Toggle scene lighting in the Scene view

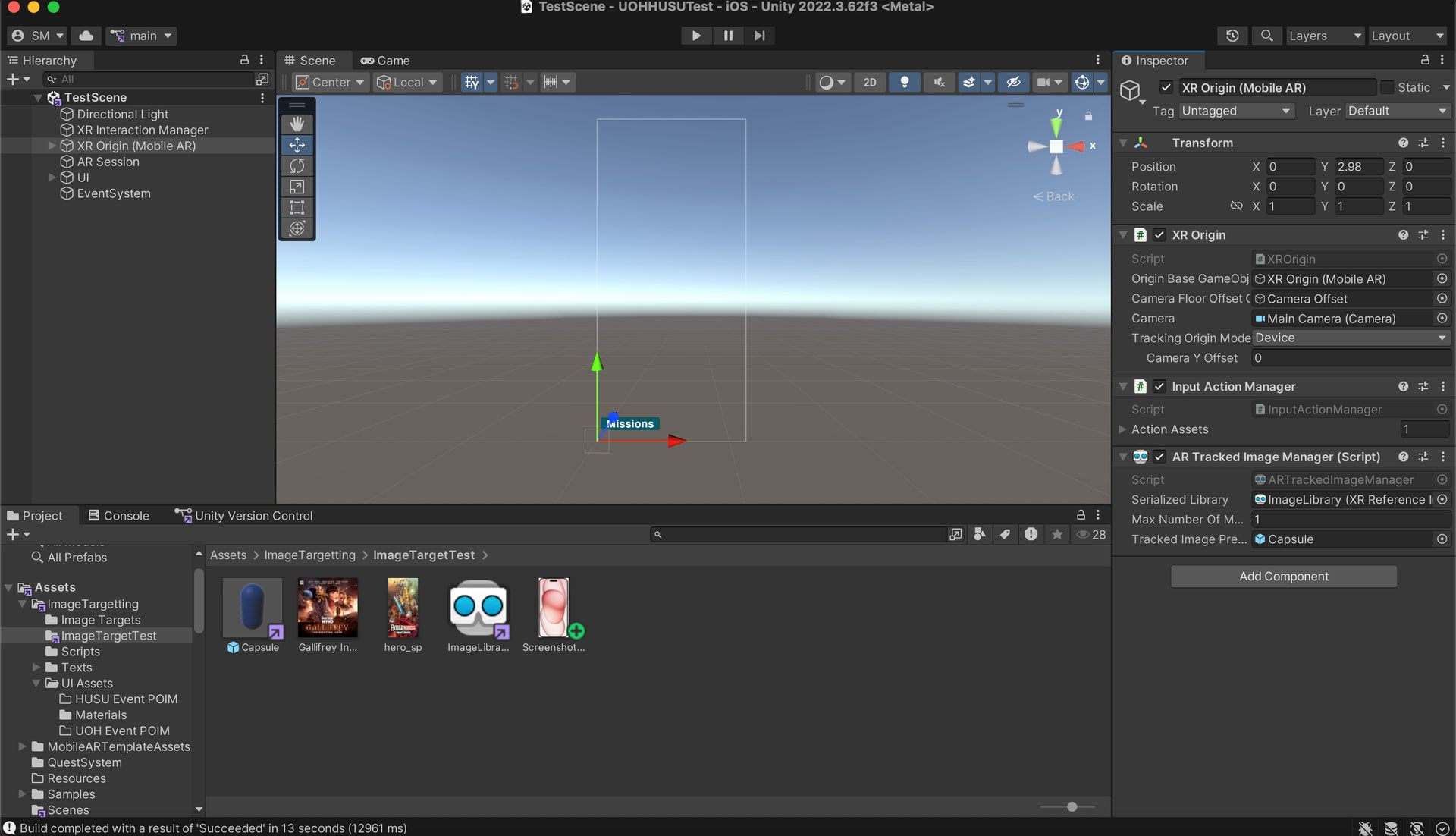coord(904,82)
